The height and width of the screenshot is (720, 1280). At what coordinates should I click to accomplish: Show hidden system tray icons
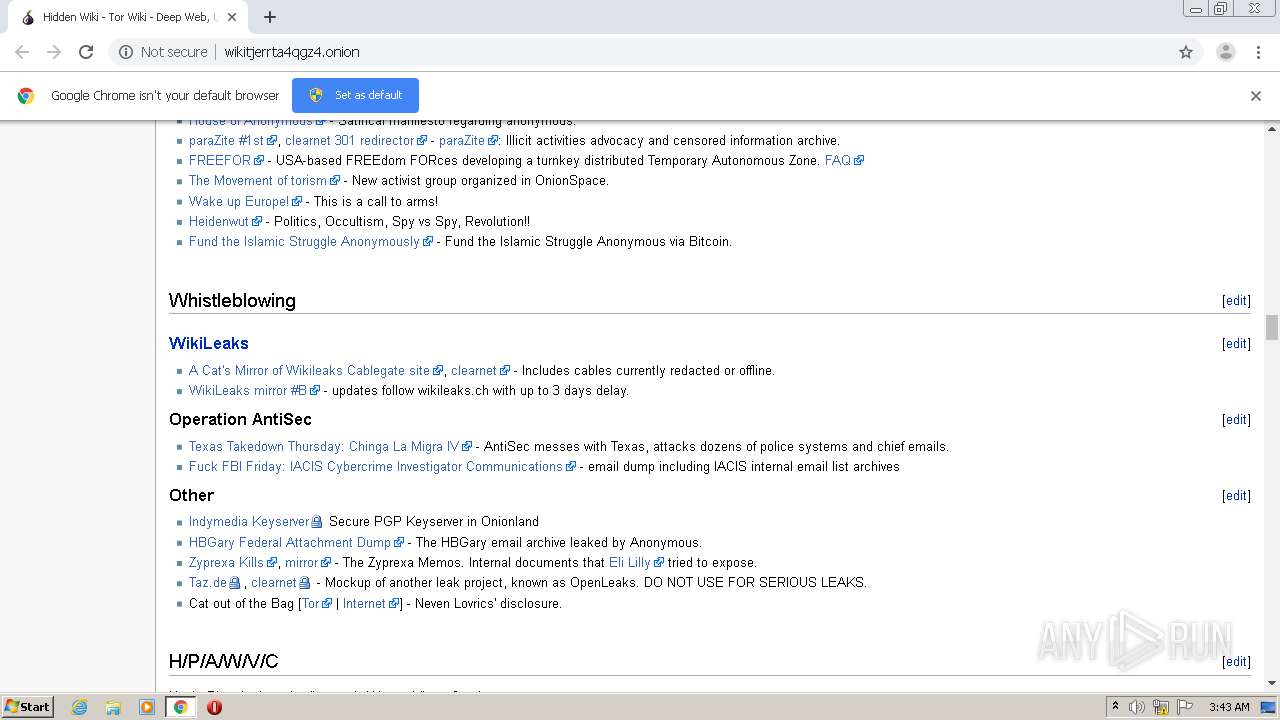1115,707
